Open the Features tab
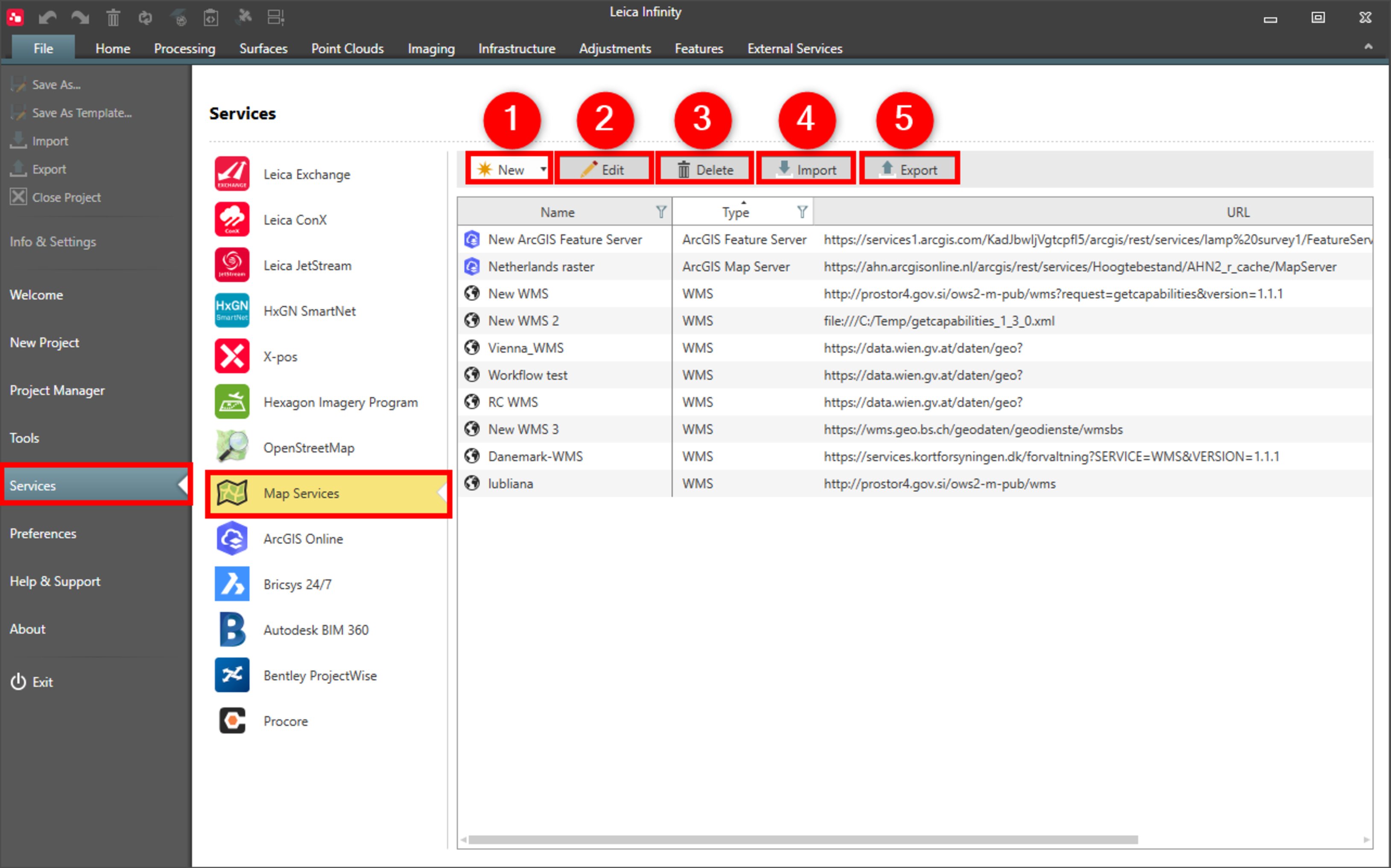 click(698, 48)
